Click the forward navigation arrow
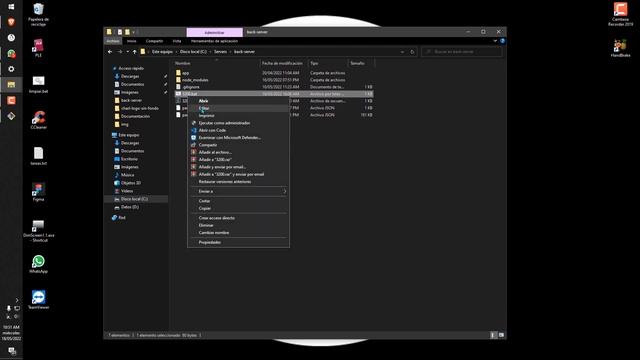The height and width of the screenshot is (360, 640). coord(120,52)
